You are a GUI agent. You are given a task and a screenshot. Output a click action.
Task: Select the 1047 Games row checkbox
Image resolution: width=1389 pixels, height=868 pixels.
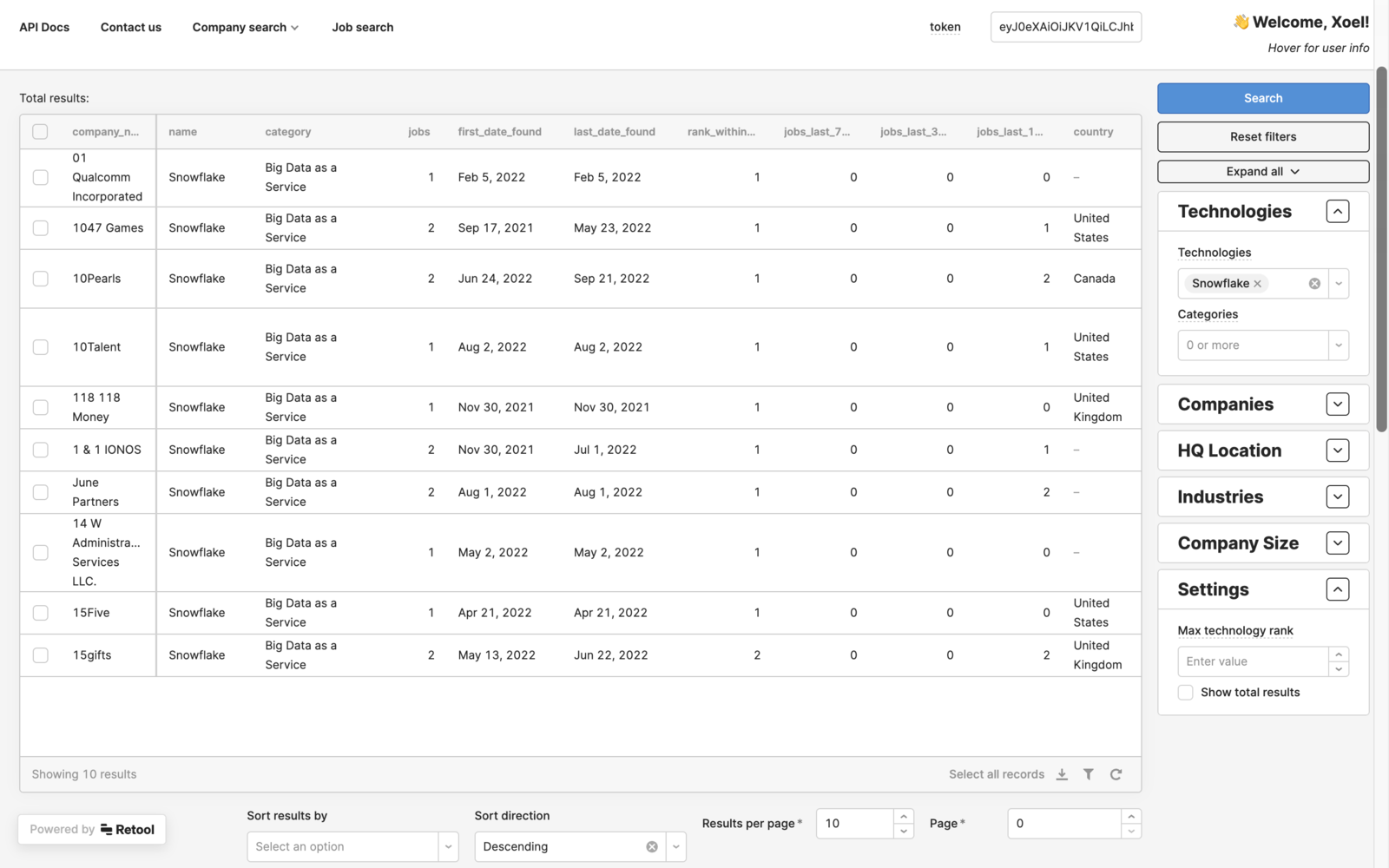[x=40, y=228]
